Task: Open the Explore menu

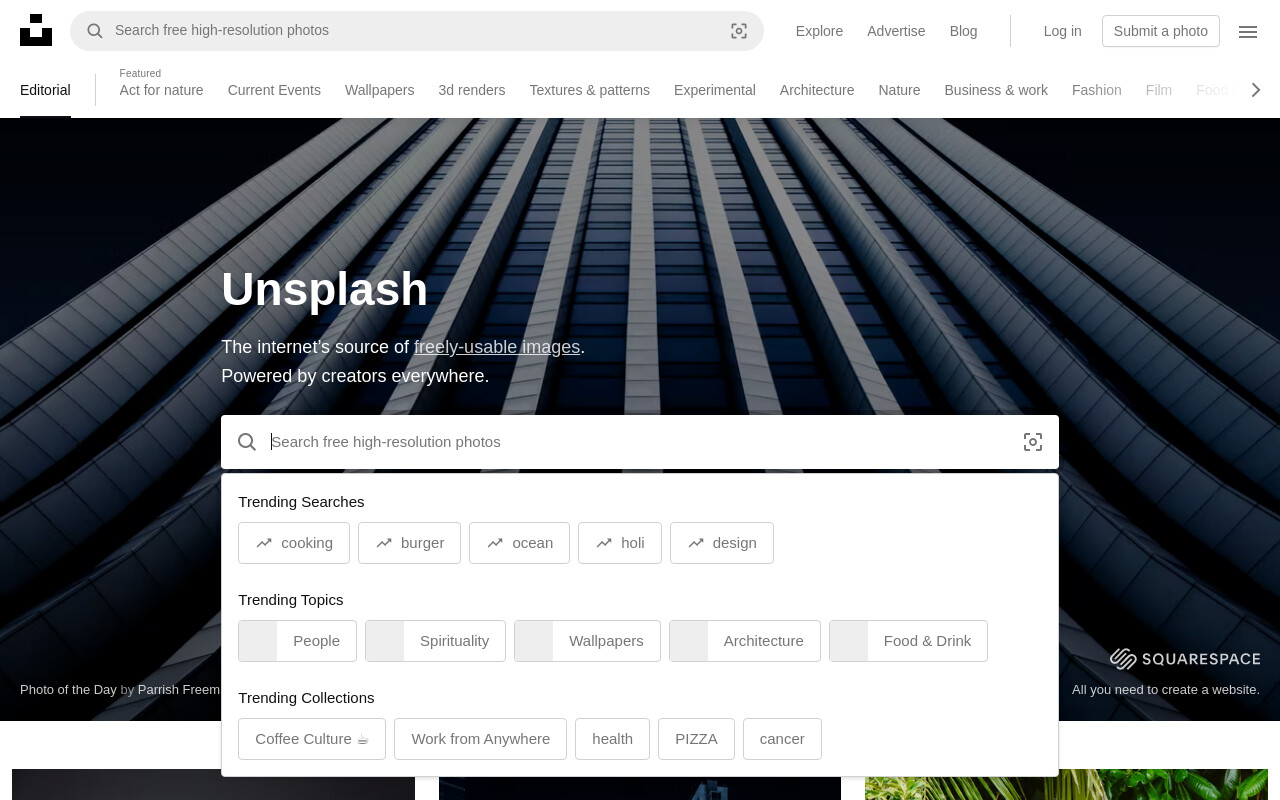Action: (x=819, y=31)
